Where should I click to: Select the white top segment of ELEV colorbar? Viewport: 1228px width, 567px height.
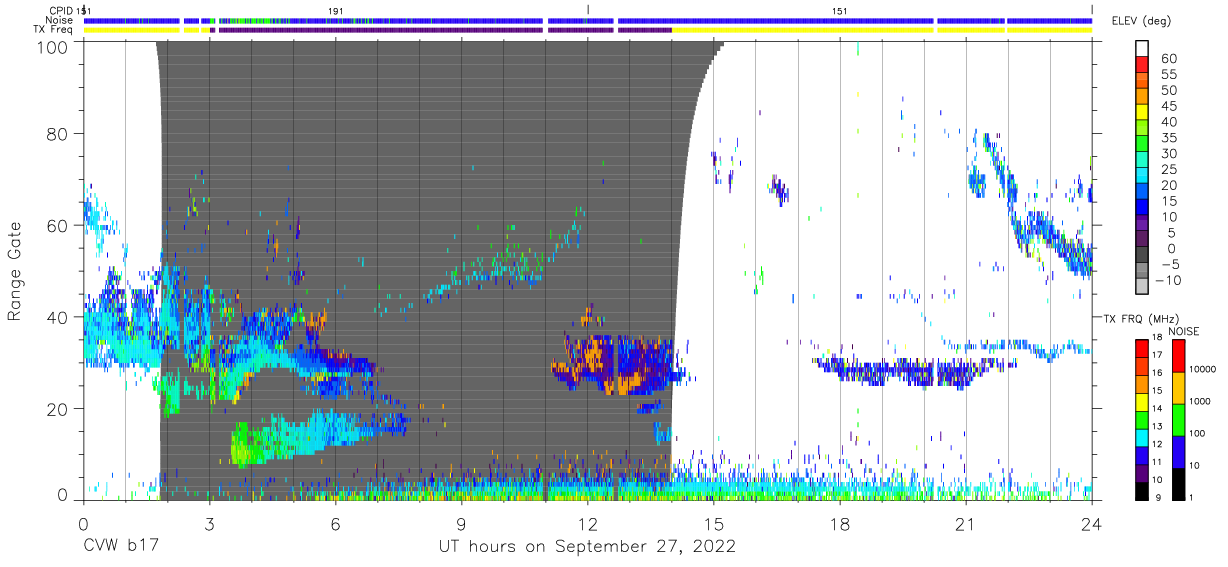tap(1143, 50)
